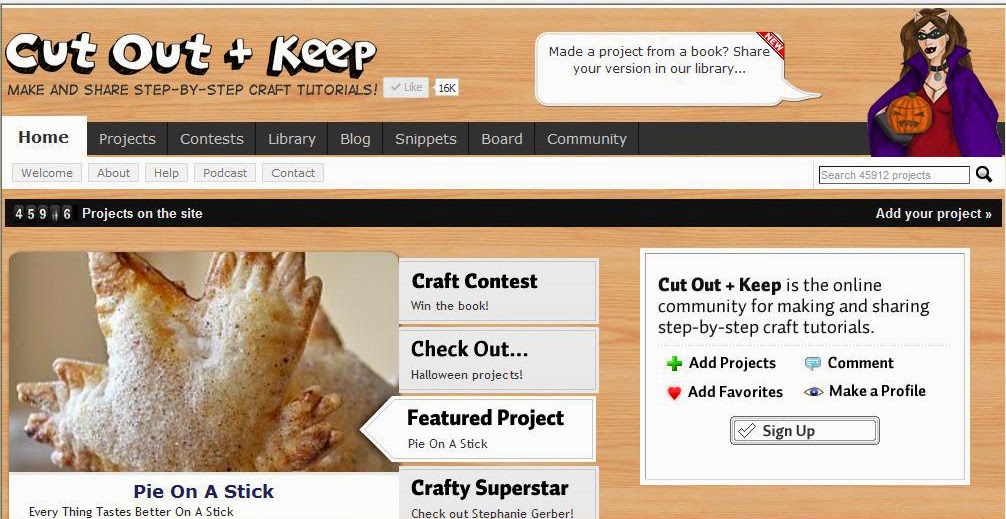The image size is (1006, 519).
Task: Click the Facebook Like button
Action: 406,87
